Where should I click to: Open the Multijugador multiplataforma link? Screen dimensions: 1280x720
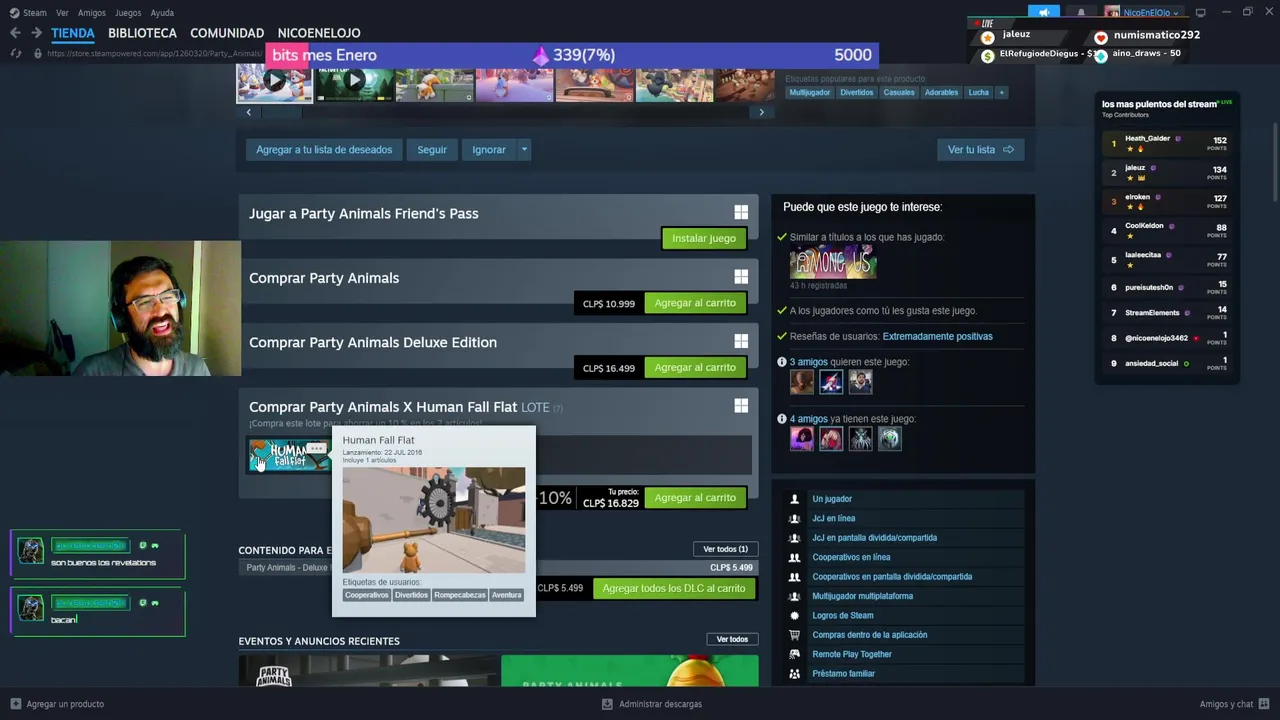[862, 596]
